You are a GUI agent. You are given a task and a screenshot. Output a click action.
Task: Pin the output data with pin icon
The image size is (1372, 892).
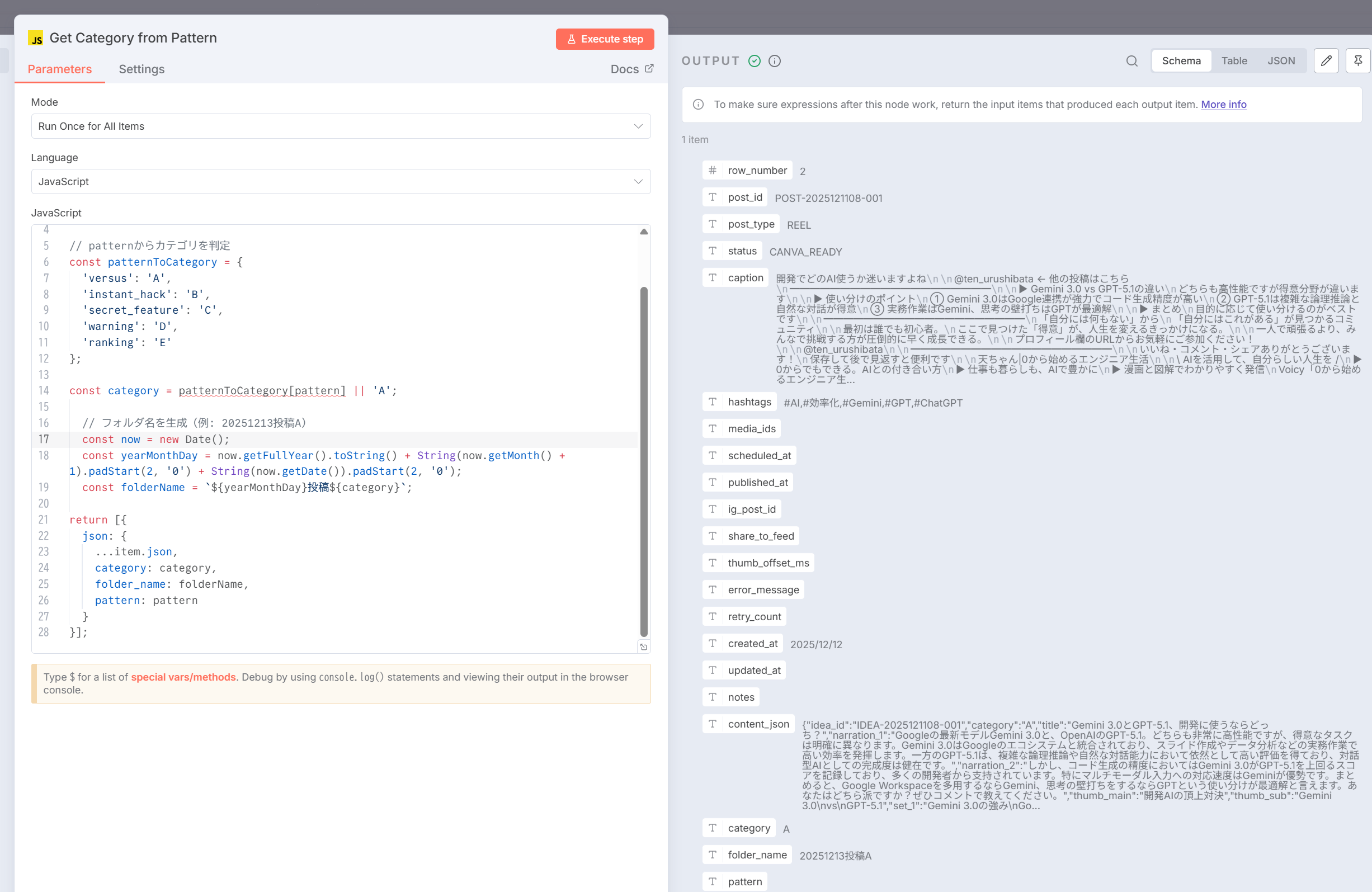(1357, 61)
